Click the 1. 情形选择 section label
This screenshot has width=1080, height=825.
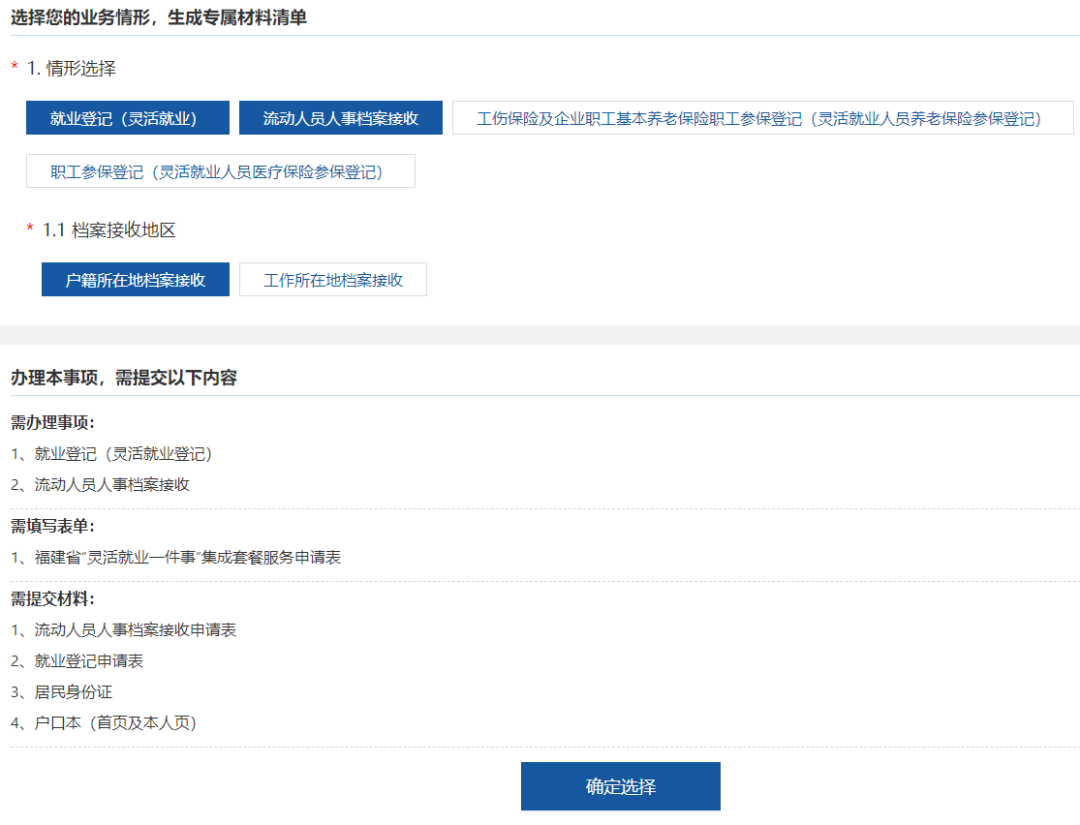tap(72, 68)
